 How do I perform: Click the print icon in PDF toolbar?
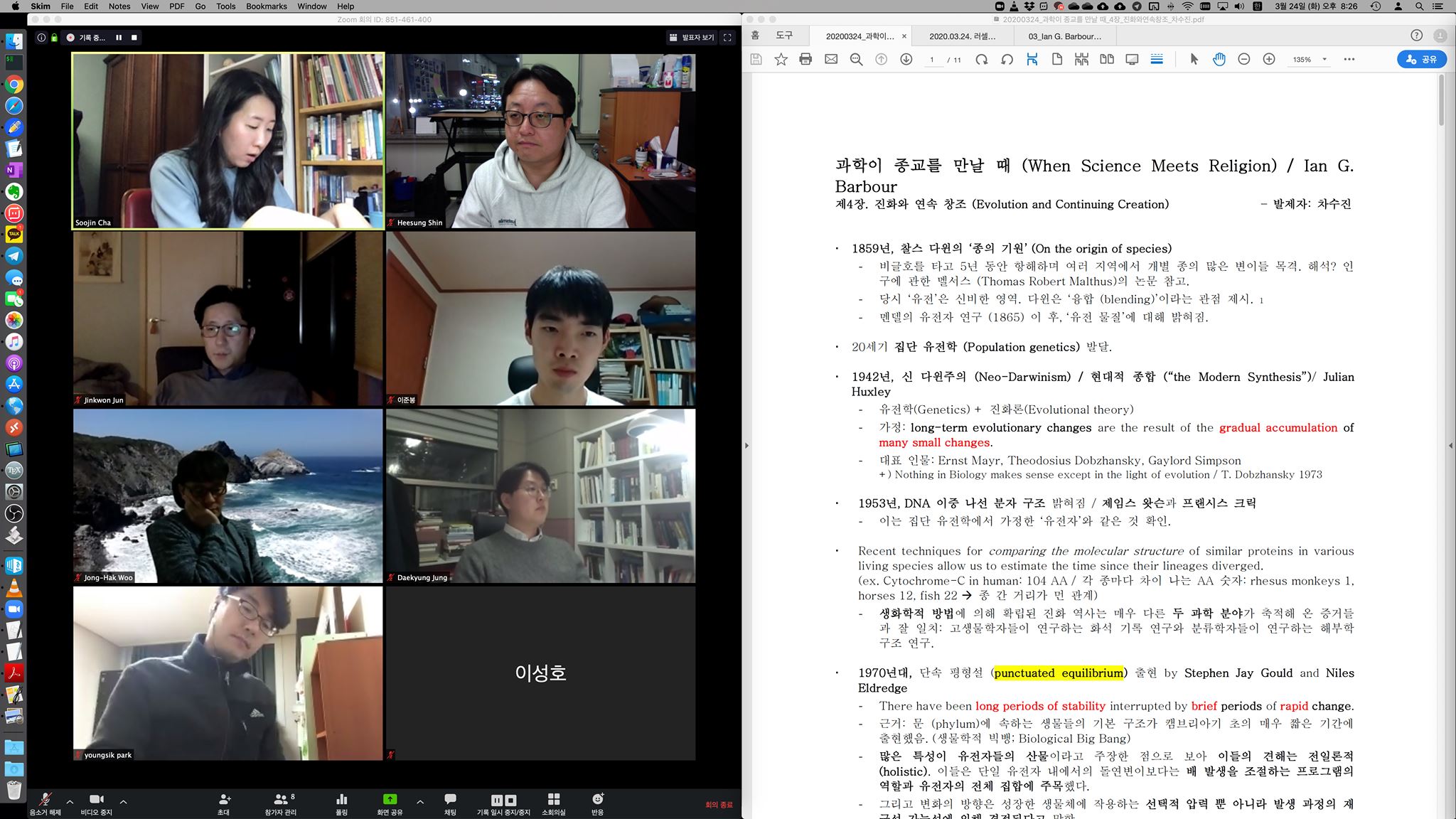[x=805, y=60]
